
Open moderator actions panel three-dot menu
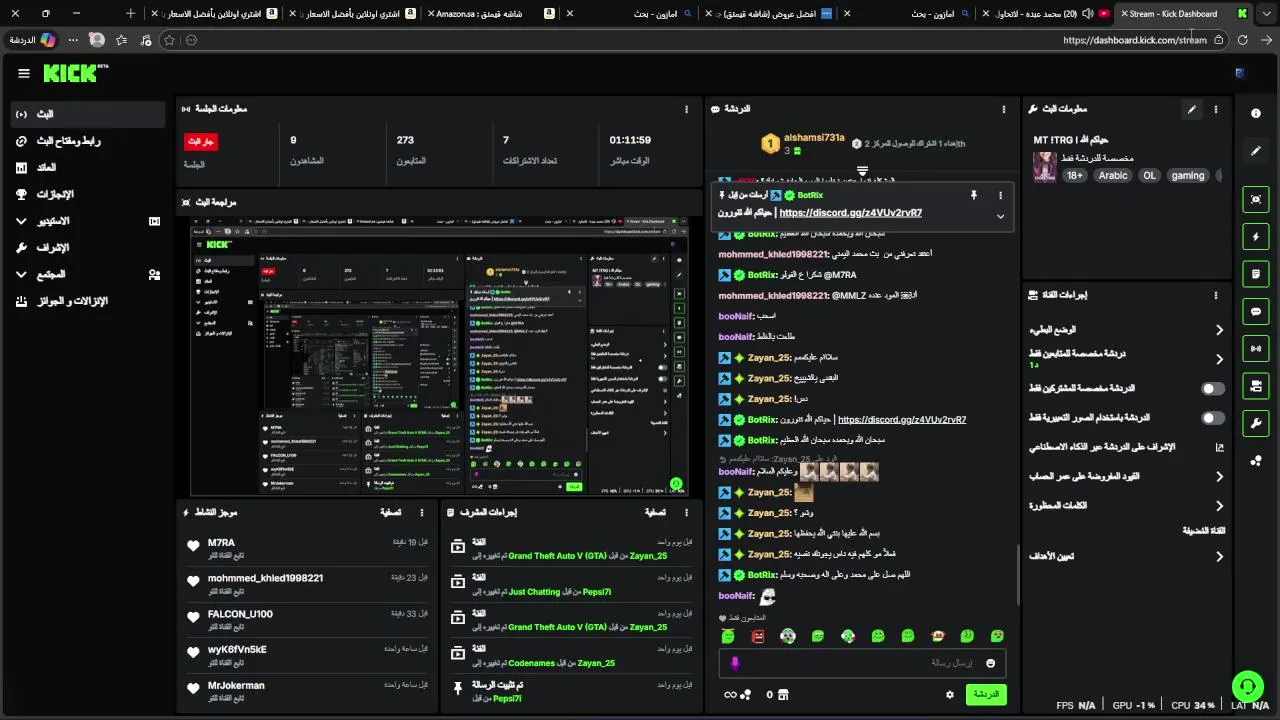tap(686, 512)
